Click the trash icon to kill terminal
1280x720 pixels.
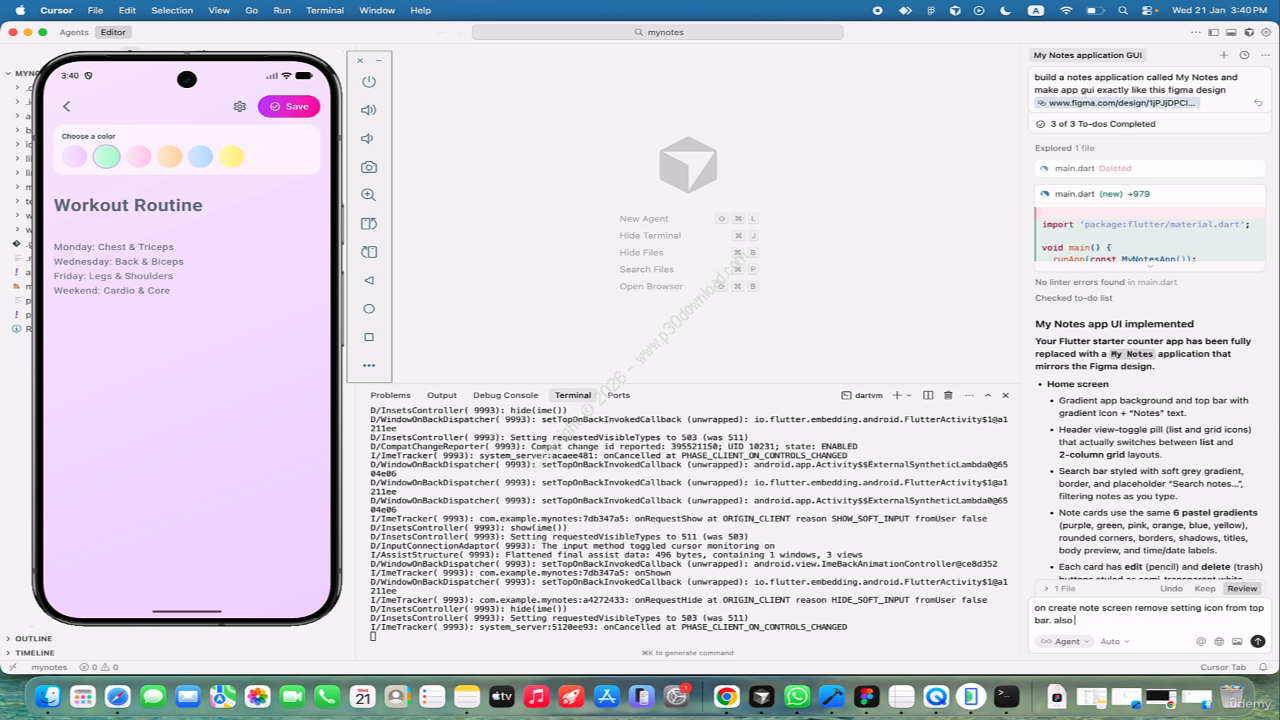(x=948, y=395)
